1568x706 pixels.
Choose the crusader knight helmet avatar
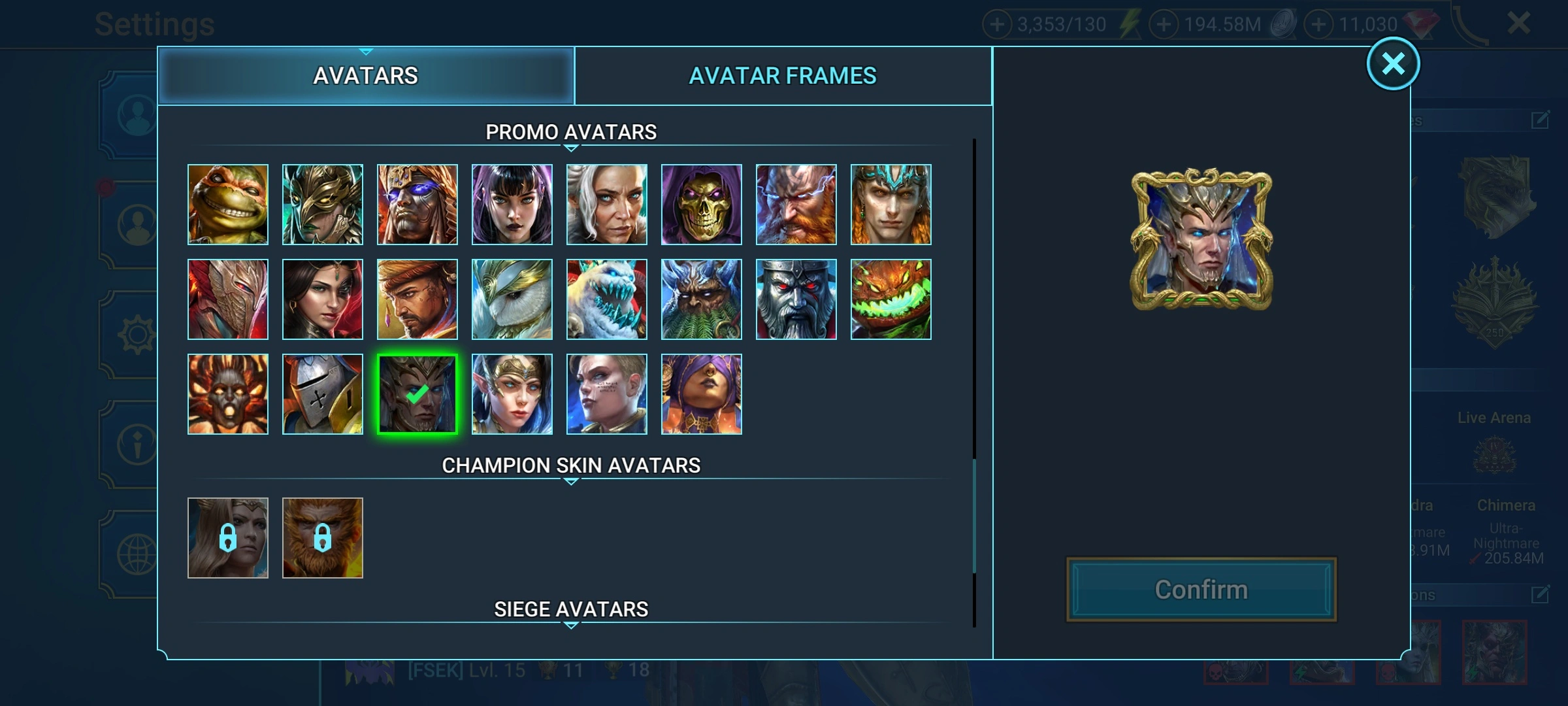coord(323,394)
